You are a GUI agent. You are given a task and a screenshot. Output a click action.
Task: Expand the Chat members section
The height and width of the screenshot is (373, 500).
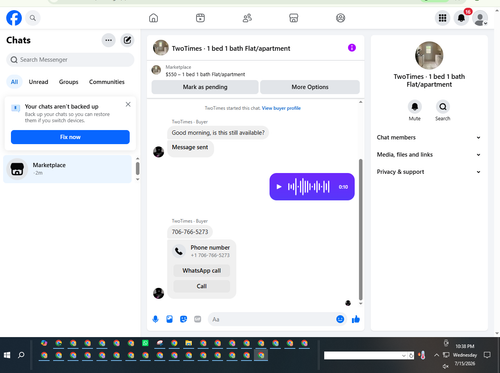click(429, 137)
